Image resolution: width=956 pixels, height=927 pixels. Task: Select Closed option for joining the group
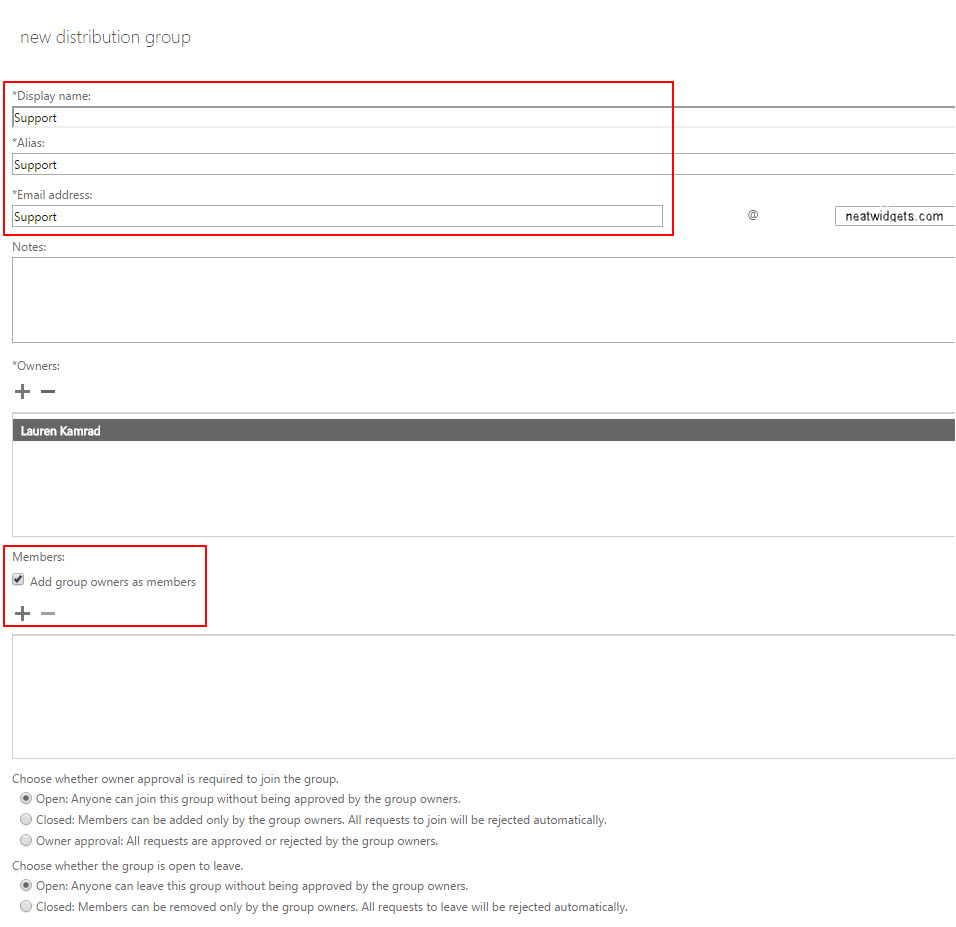[x=26, y=819]
